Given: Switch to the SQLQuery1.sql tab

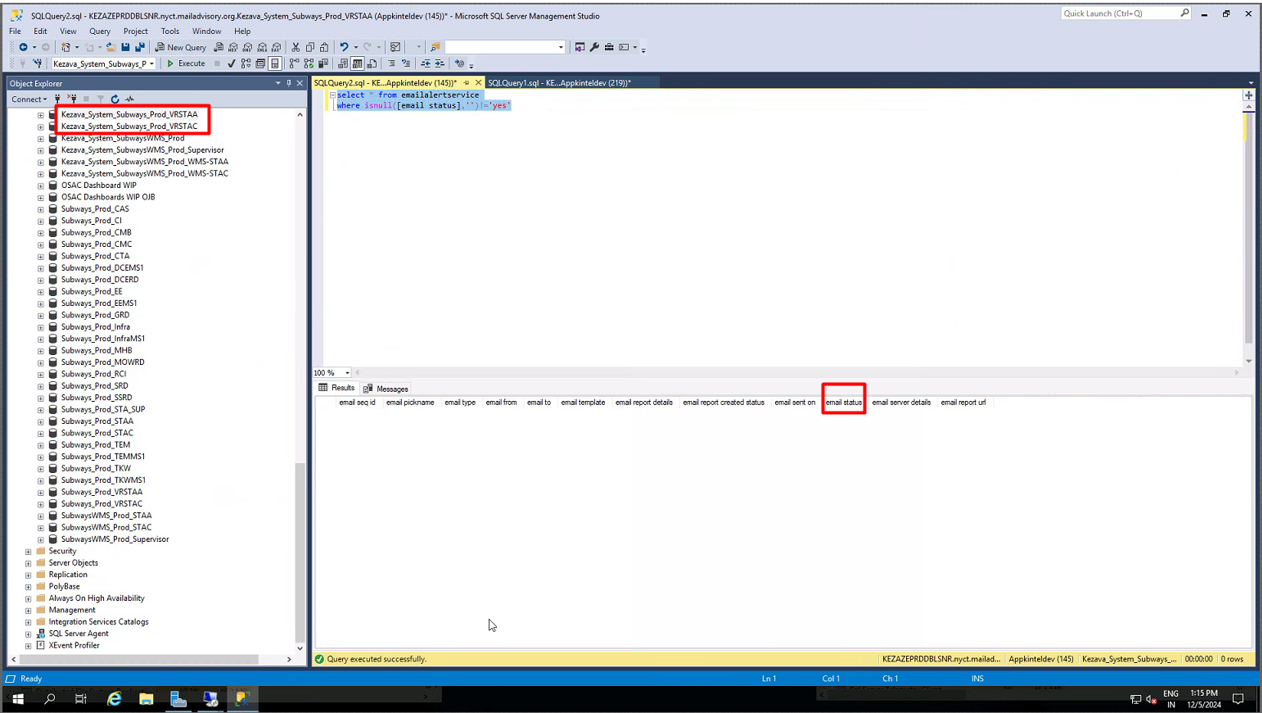Looking at the screenshot, I should (559, 83).
